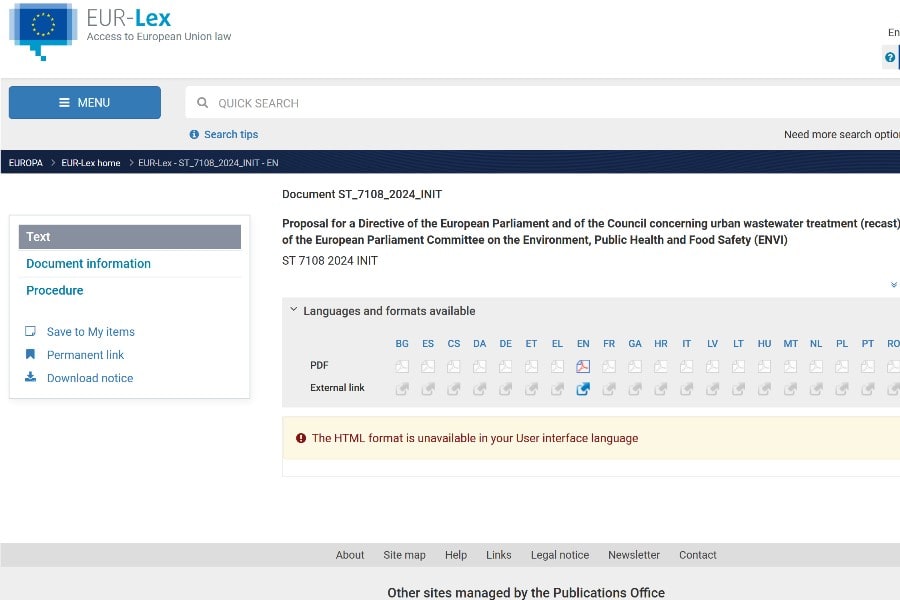Open the MENU dropdown button
Image resolution: width=900 pixels, height=600 pixels.
[85, 103]
